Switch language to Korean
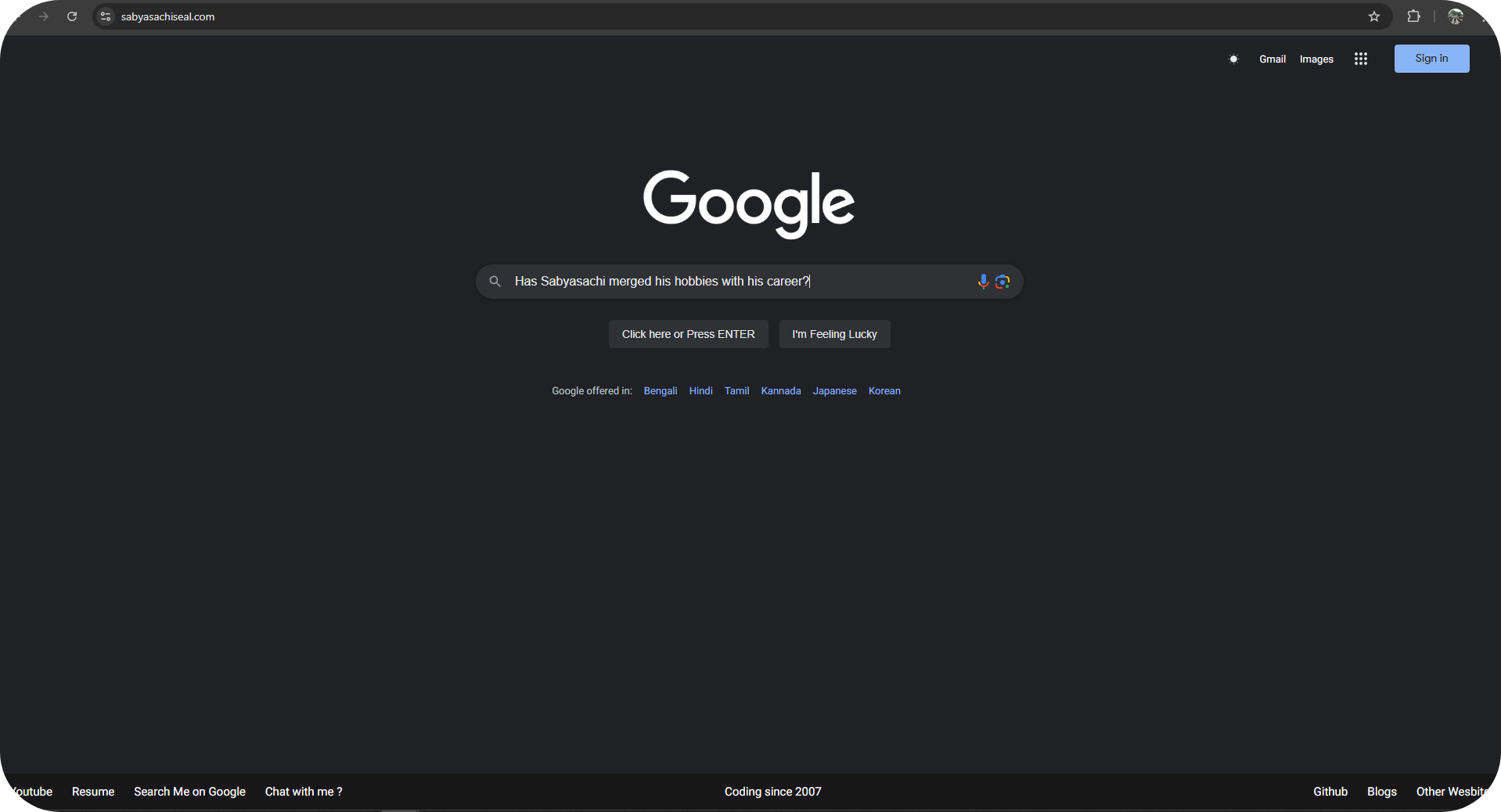Viewport: 1501px width, 812px height. coord(884,391)
